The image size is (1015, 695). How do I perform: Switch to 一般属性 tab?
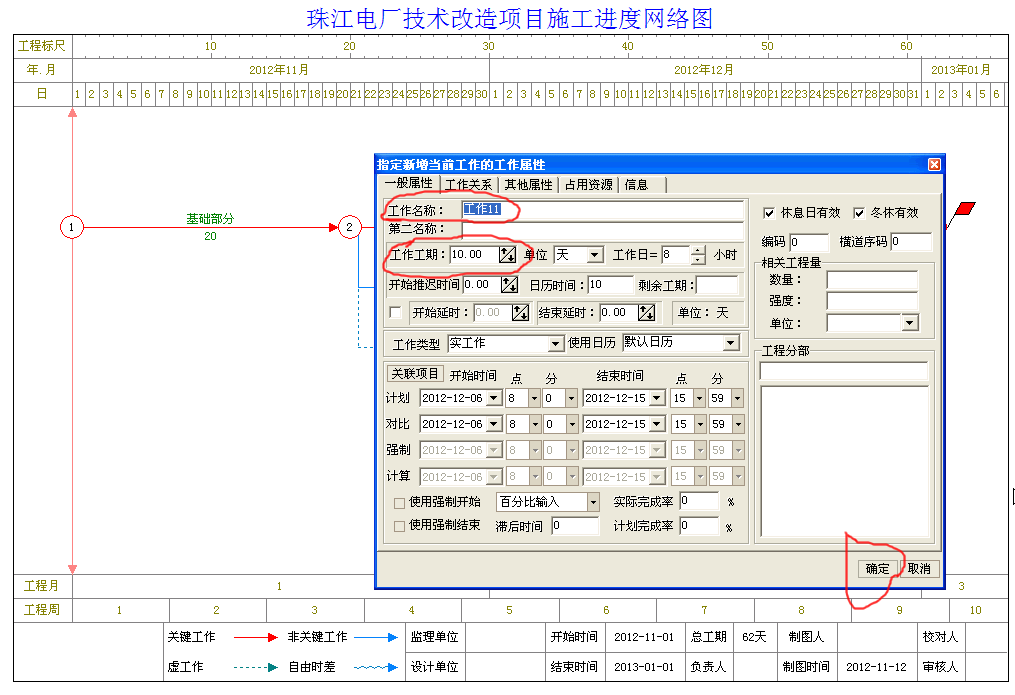coord(408,183)
